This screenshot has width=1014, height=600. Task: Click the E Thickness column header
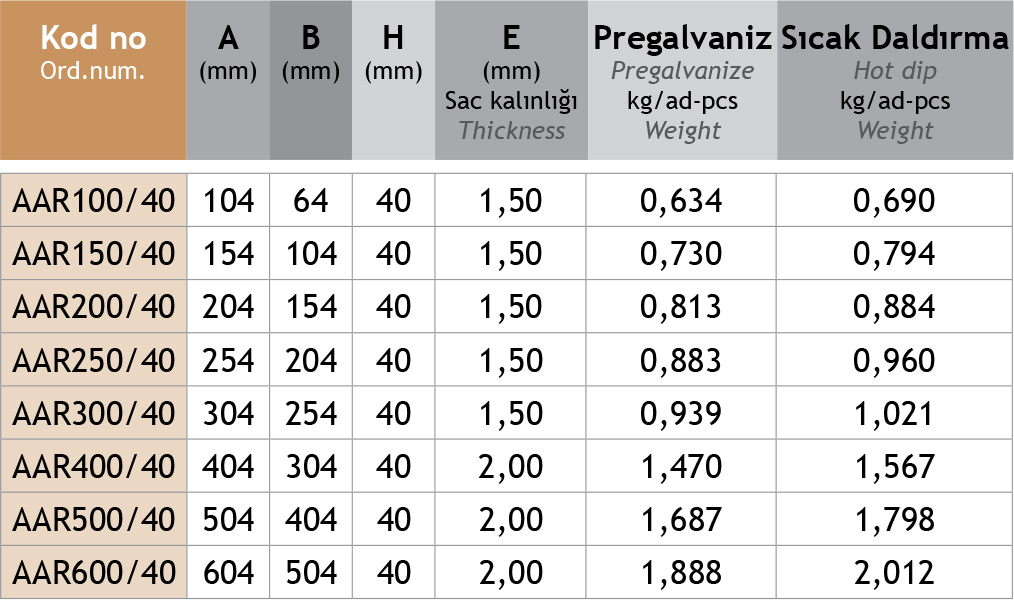click(511, 80)
